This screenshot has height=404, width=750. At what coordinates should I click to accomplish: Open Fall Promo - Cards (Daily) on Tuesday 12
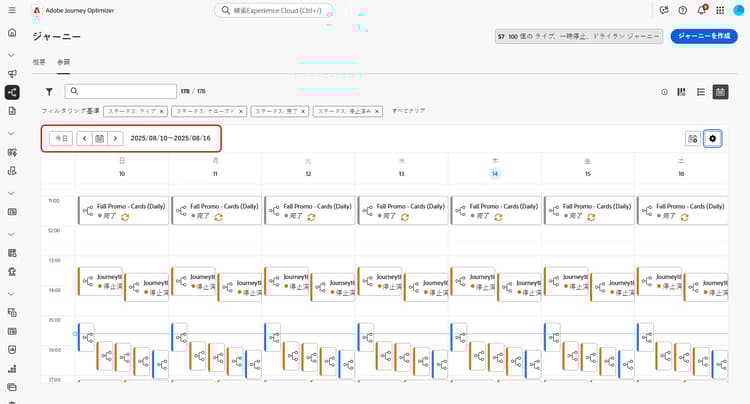click(x=310, y=210)
